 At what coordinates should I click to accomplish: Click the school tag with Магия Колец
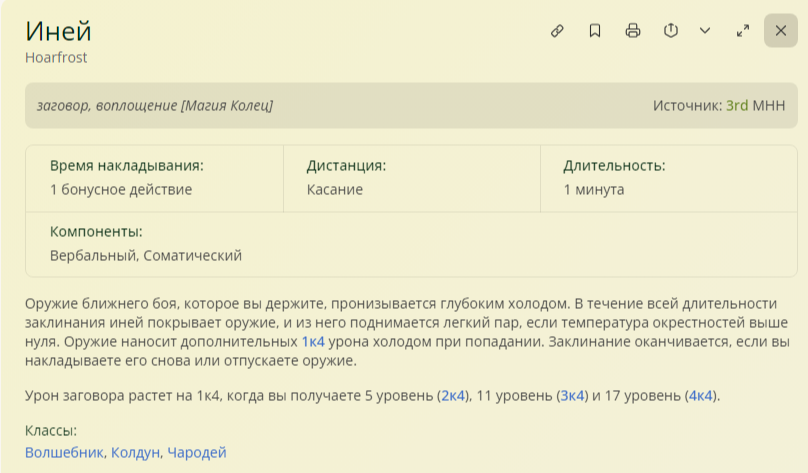tap(155, 105)
